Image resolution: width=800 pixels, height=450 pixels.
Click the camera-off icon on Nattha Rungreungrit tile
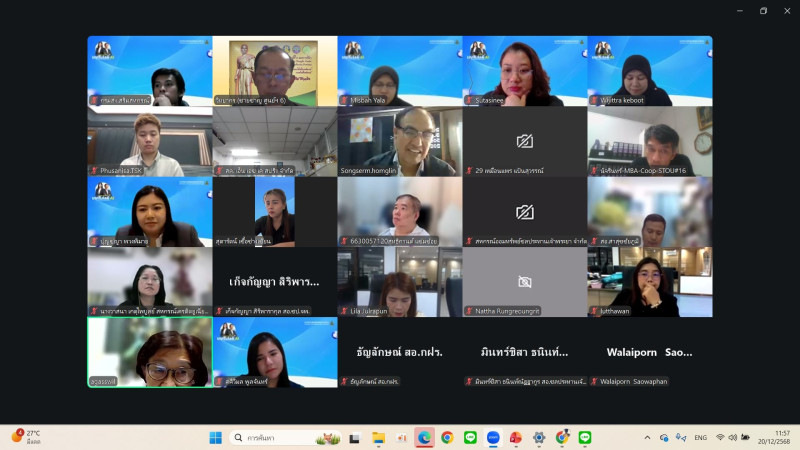coord(524,282)
